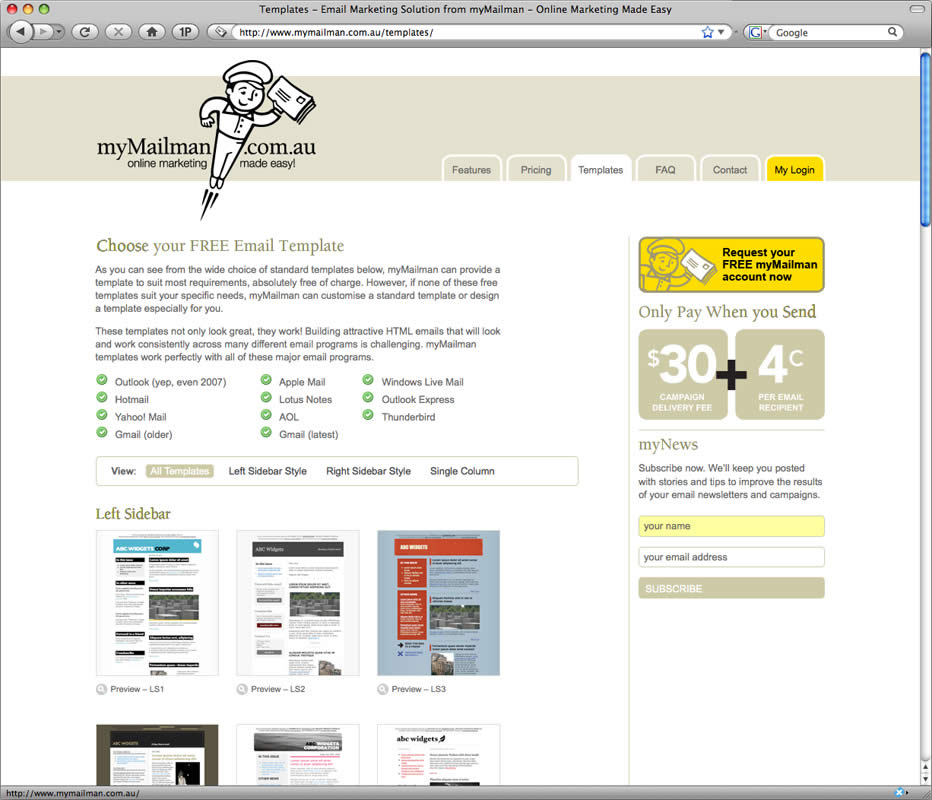Image resolution: width=932 pixels, height=800 pixels.
Task: Run search with the magnifier icon
Action: click(892, 32)
